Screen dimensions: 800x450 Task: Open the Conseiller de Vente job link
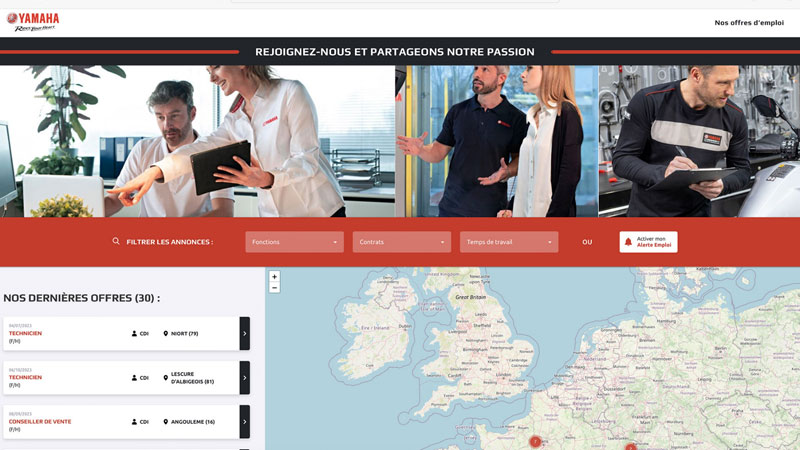(x=40, y=421)
